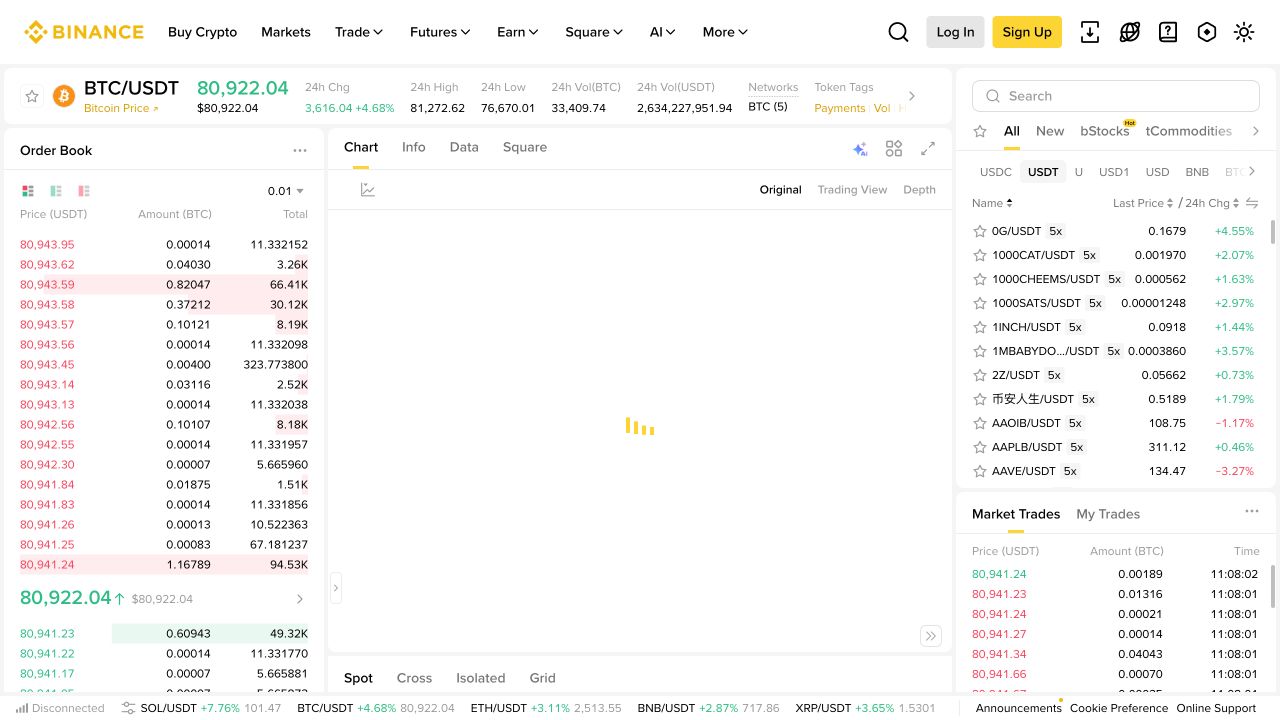Sort pairs by Name column
This screenshot has height=720, width=1280.
point(992,203)
